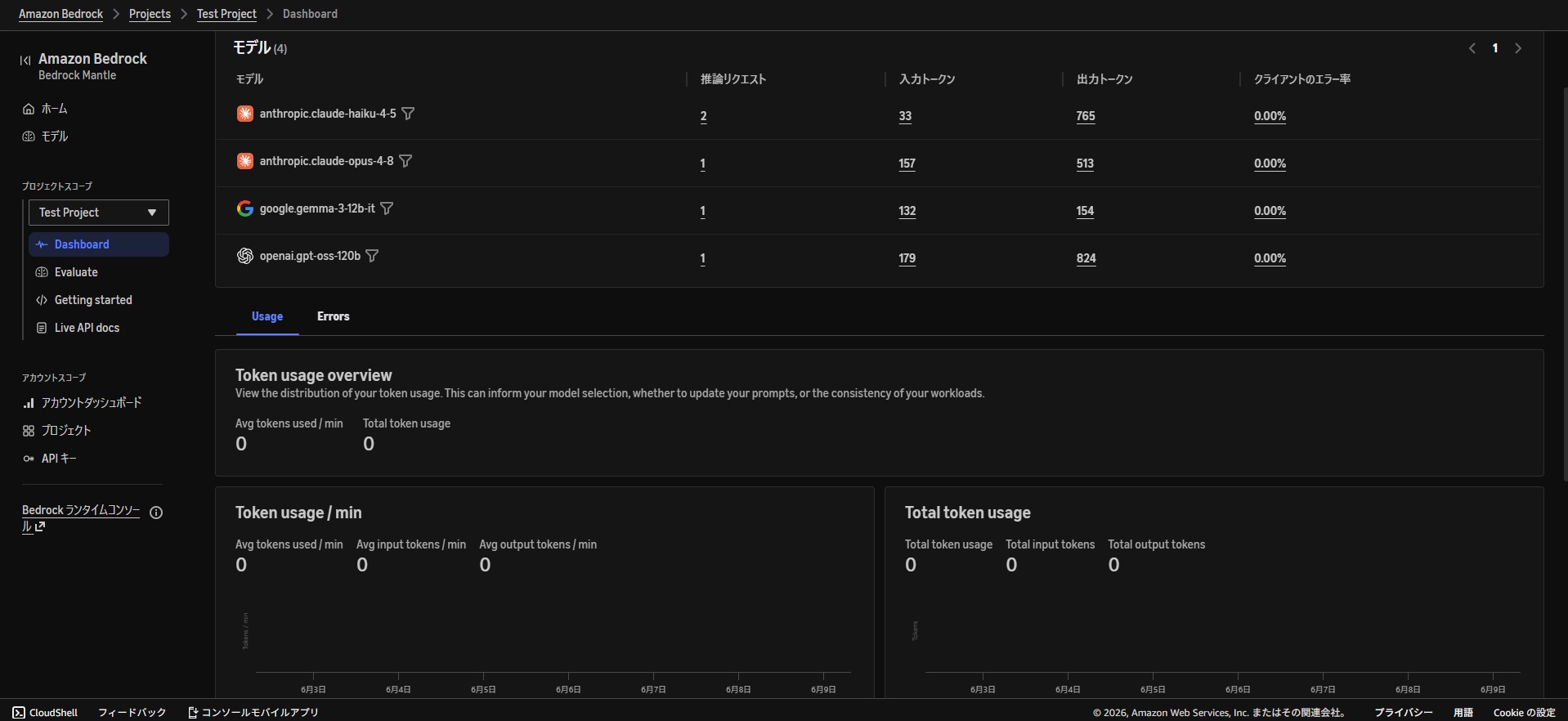This screenshot has height=721, width=1568.
Task: Open アカウントダッシュボード in the sidebar
Action: 92,403
